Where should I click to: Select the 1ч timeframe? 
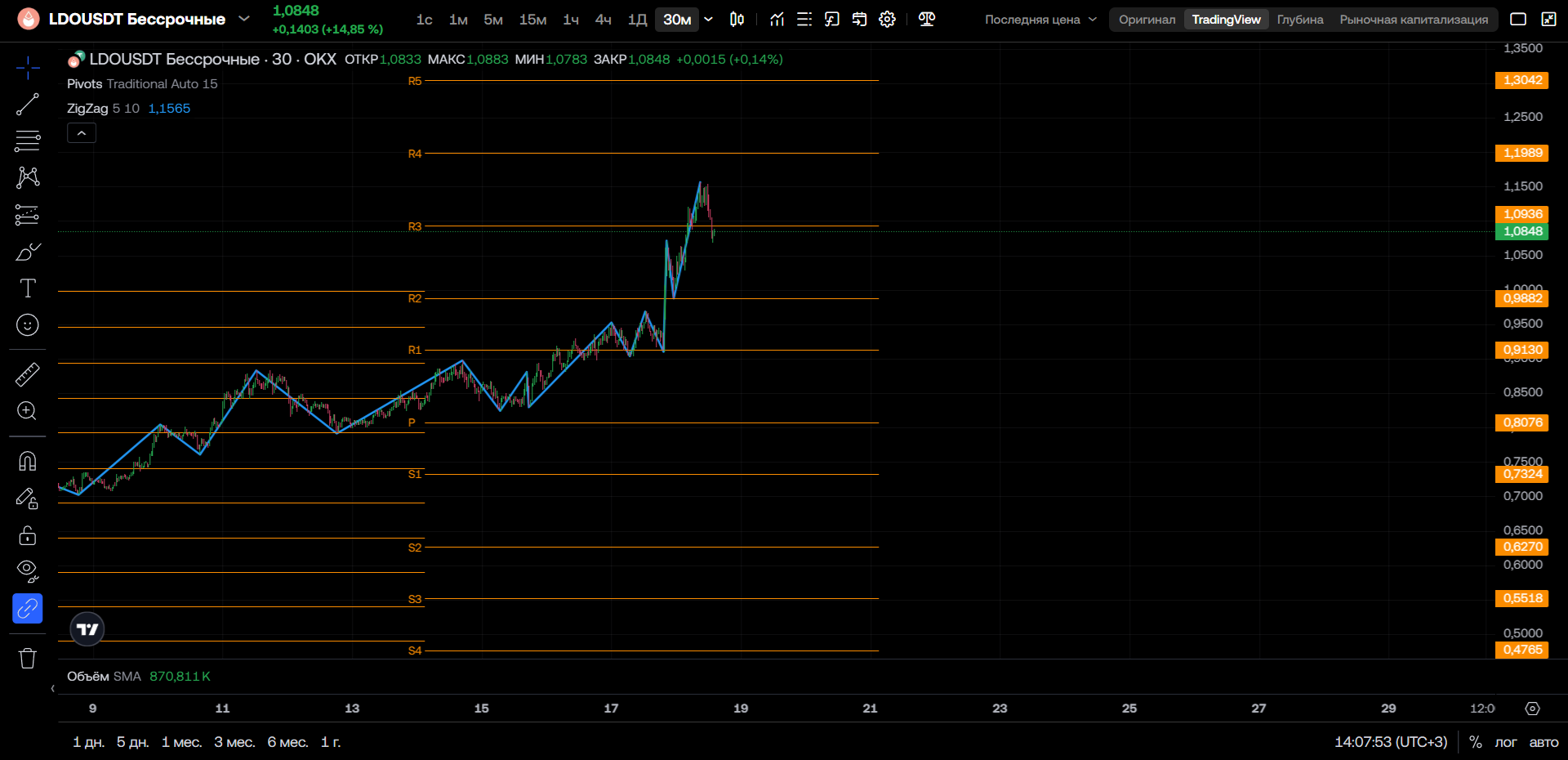click(571, 20)
